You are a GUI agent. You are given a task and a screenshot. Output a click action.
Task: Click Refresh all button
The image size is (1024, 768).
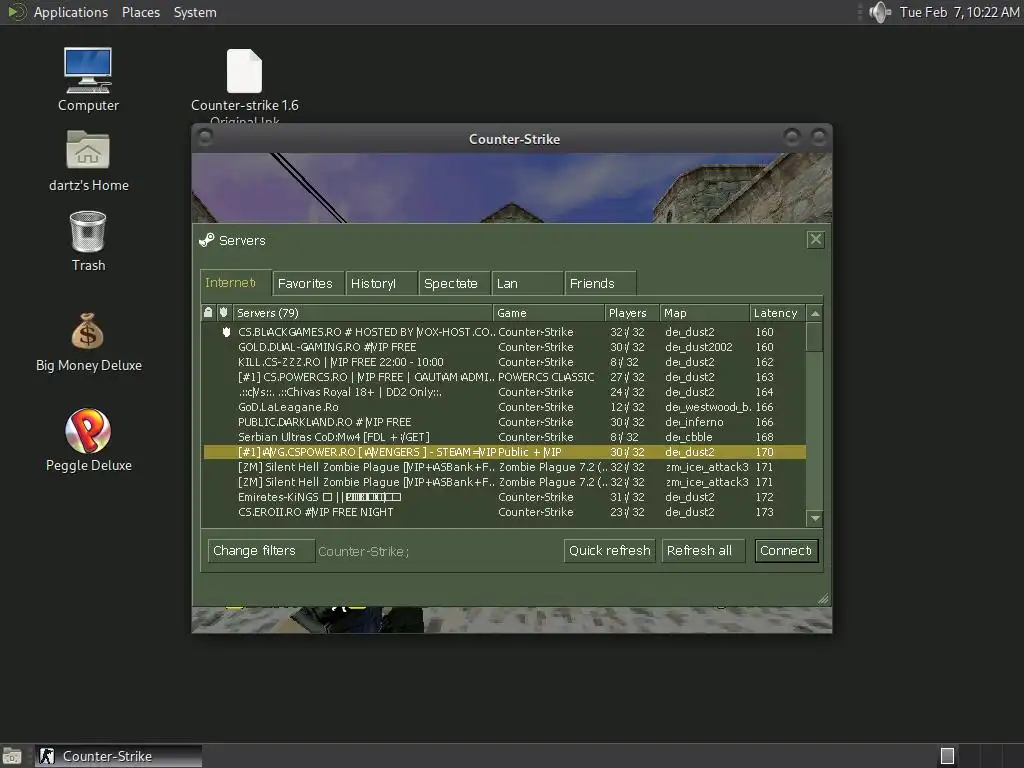tap(704, 551)
